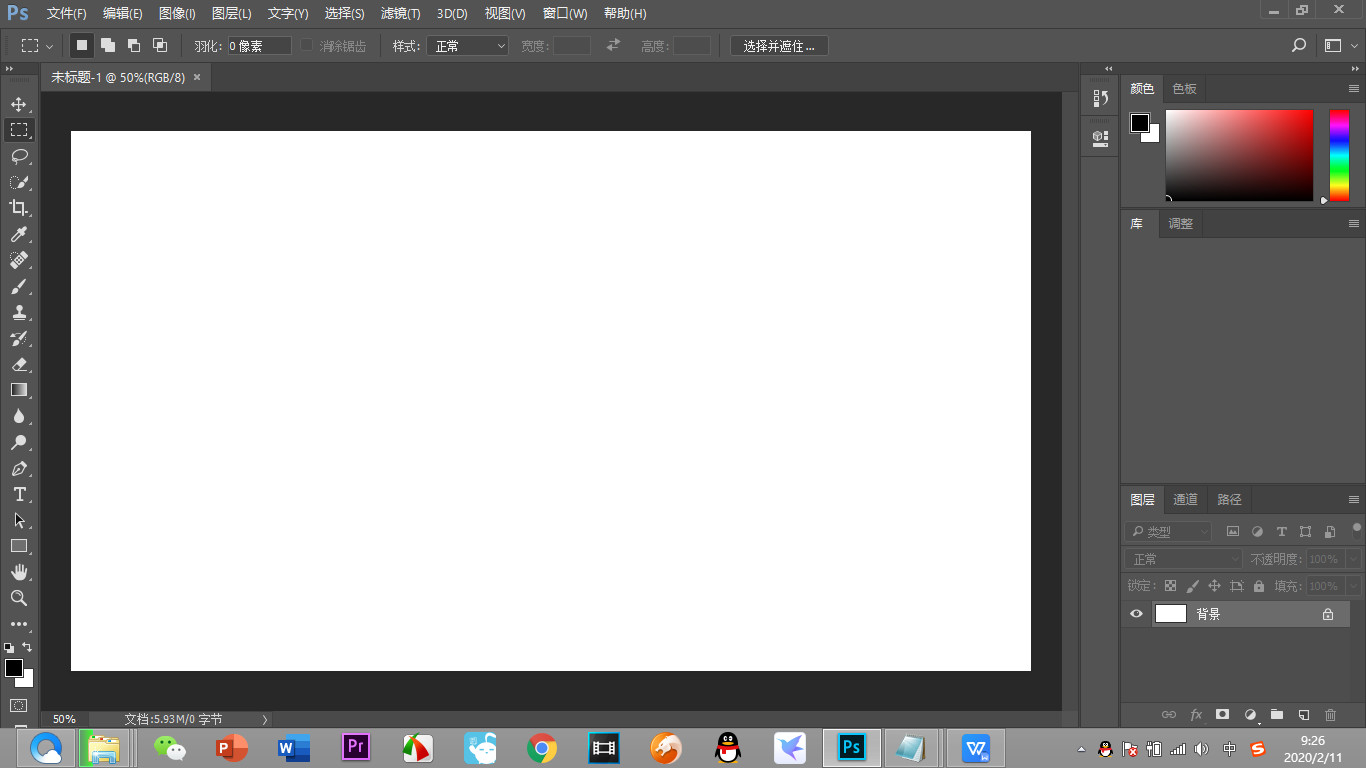Choose 'Add to selection' mode
The height and width of the screenshot is (768, 1366).
[108, 45]
